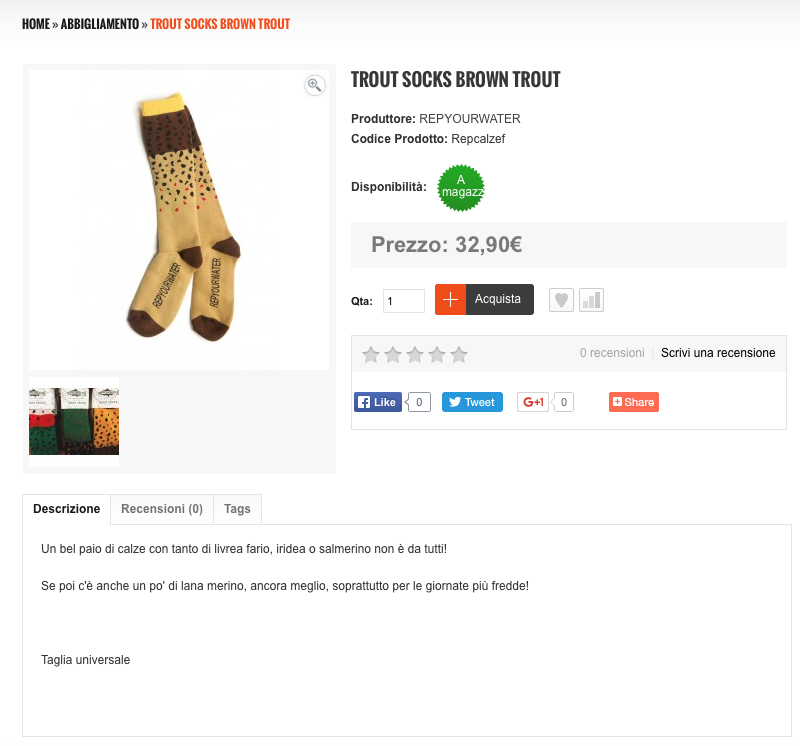
Task: Go to HOME breadcrumb link
Action: pyautogui.click(x=36, y=24)
